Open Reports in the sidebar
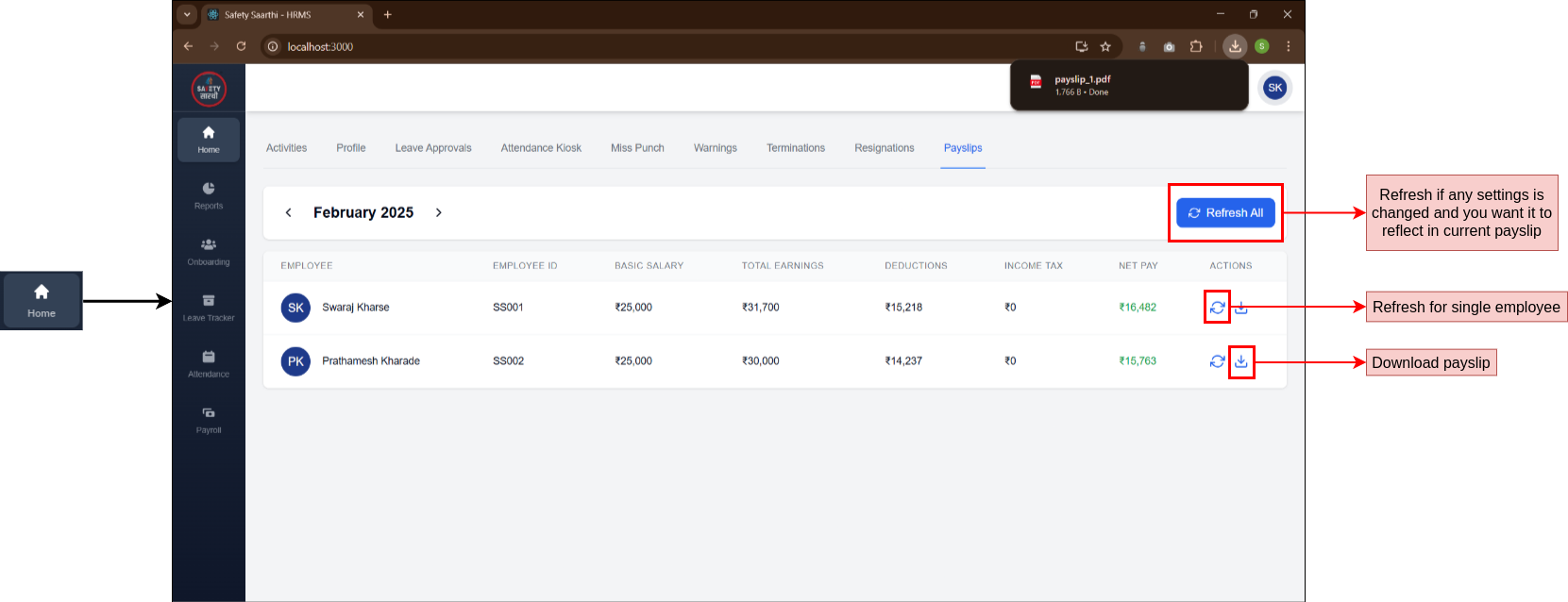Viewport: 1568px width, 602px height. click(x=209, y=194)
